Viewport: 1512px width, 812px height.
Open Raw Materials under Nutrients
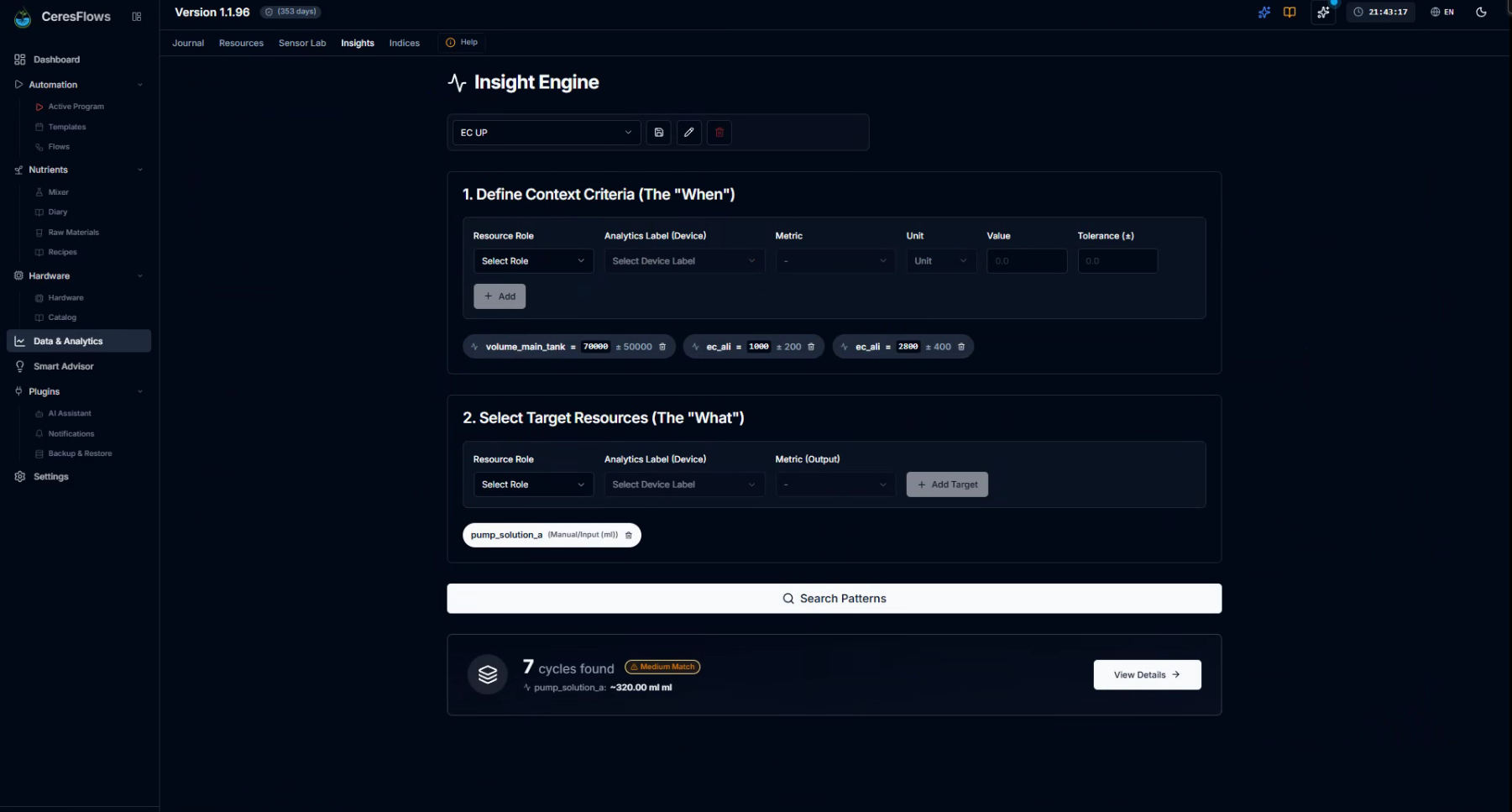tap(73, 233)
